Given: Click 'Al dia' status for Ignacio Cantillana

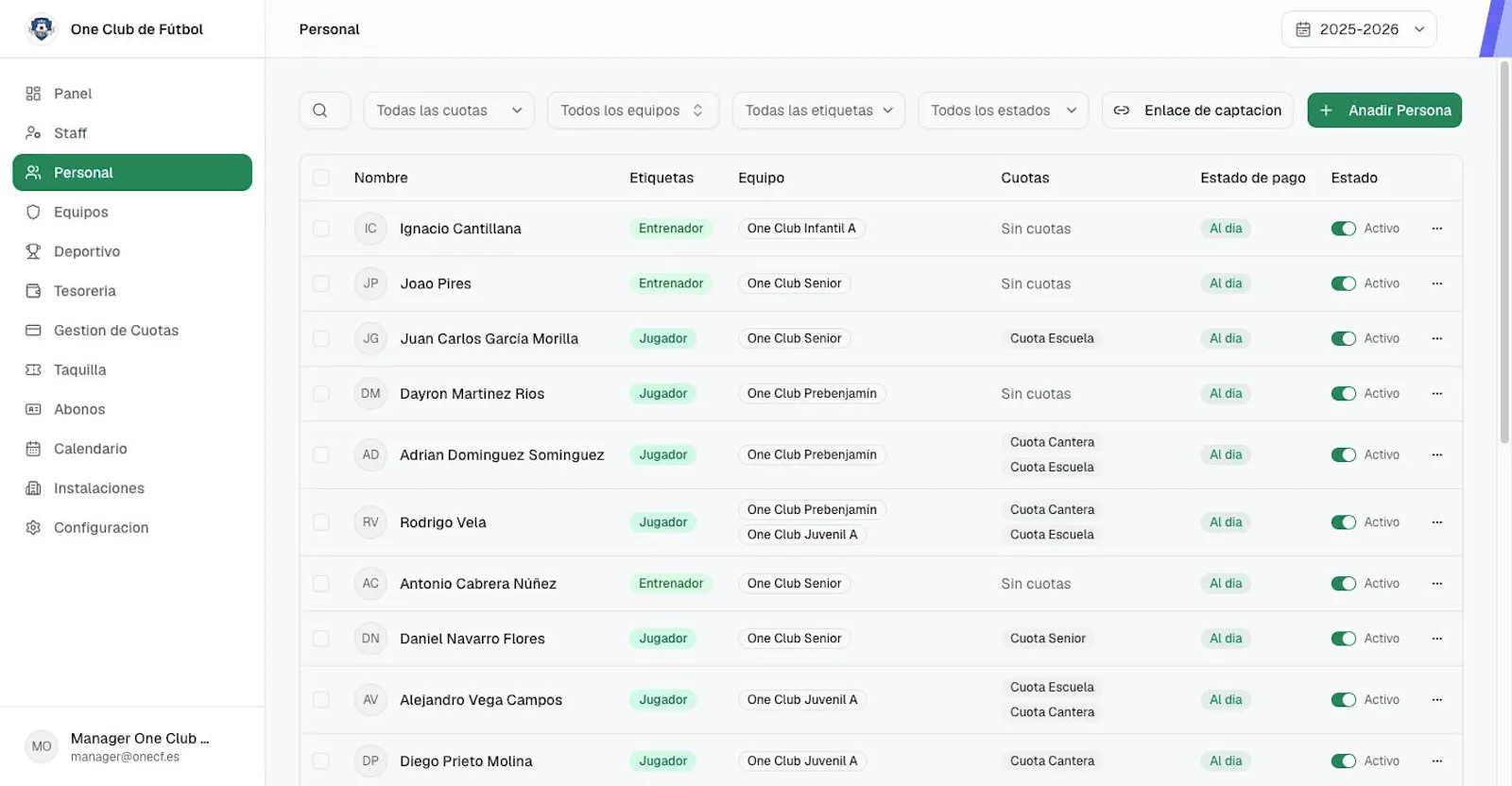Looking at the screenshot, I should tap(1226, 229).
